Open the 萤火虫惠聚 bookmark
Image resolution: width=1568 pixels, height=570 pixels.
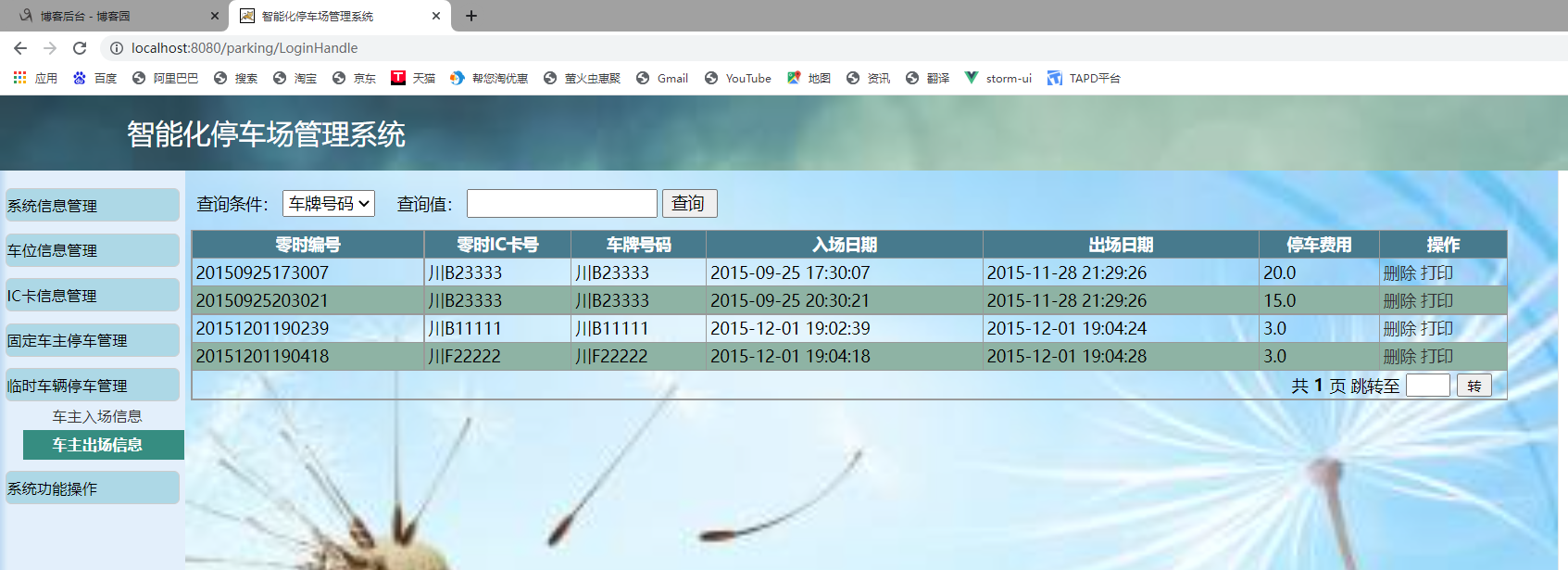(582, 78)
